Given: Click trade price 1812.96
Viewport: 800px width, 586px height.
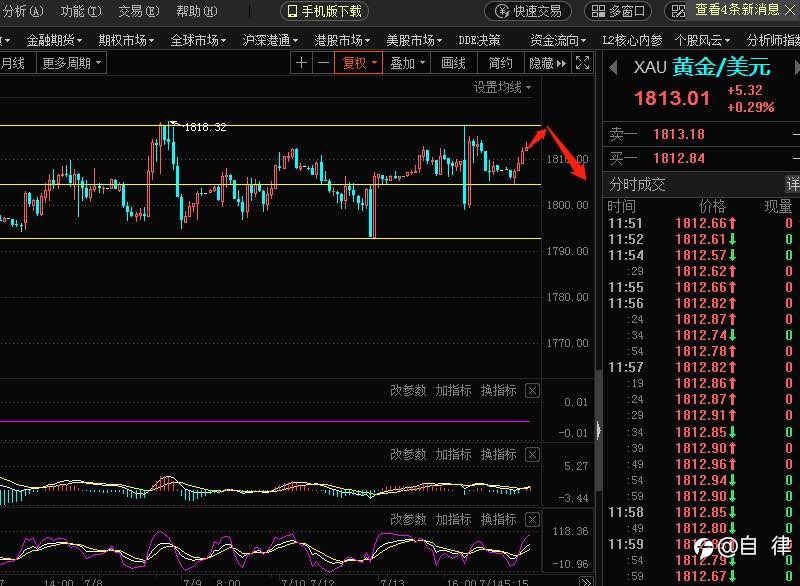Looking at the screenshot, I should pos(701,464).
